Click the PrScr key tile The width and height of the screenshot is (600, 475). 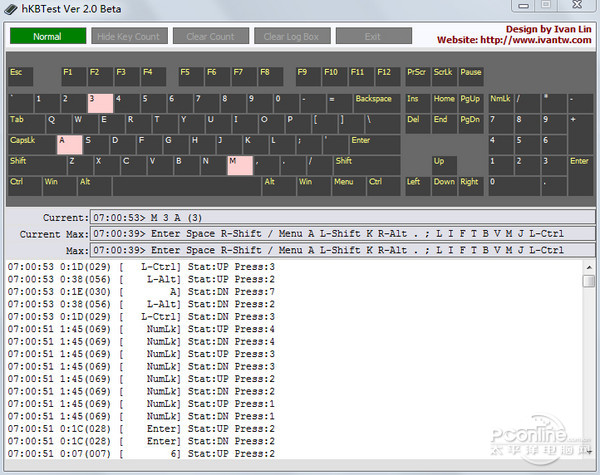click(417, 75)
